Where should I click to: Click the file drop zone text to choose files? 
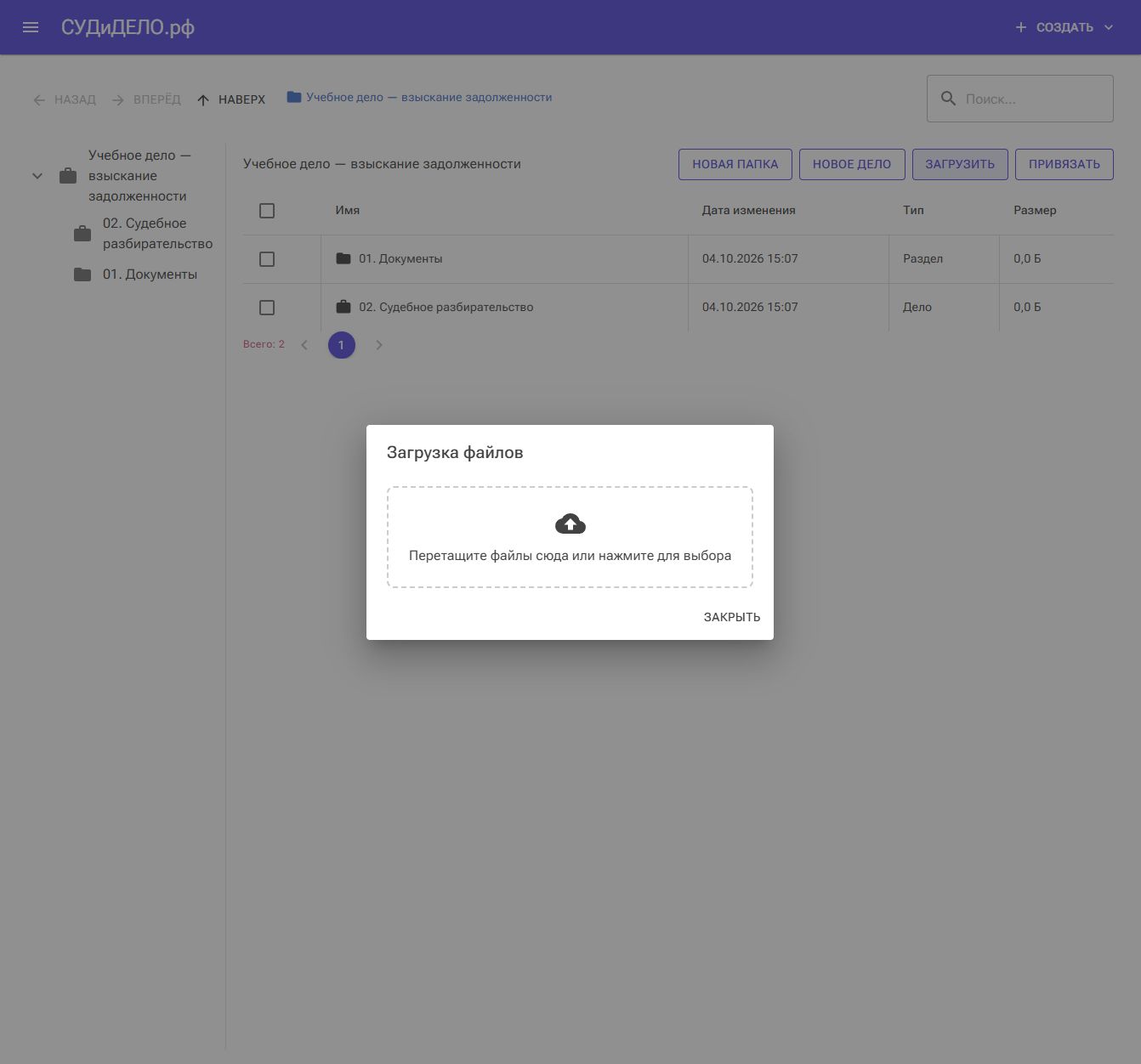(x=570, y=556)
